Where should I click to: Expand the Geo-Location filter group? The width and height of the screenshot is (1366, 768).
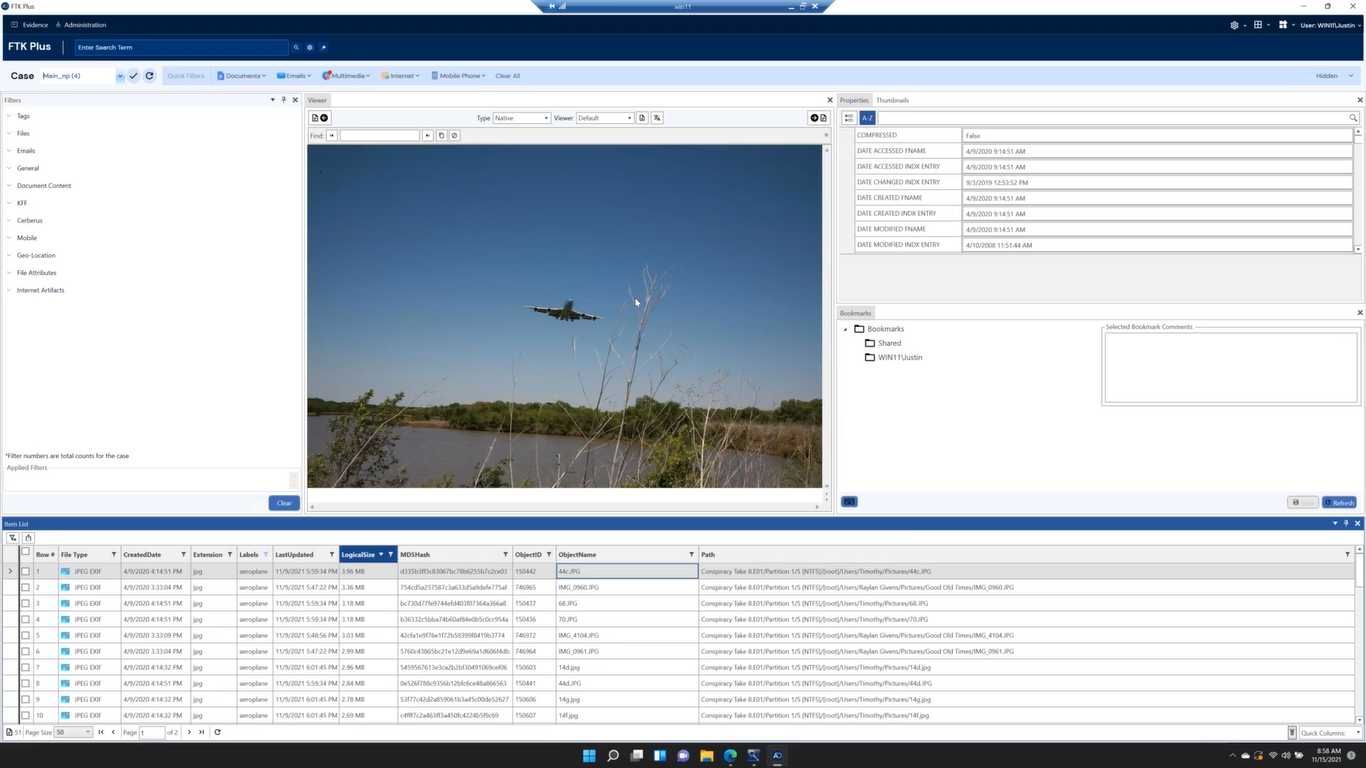(36, 255)
